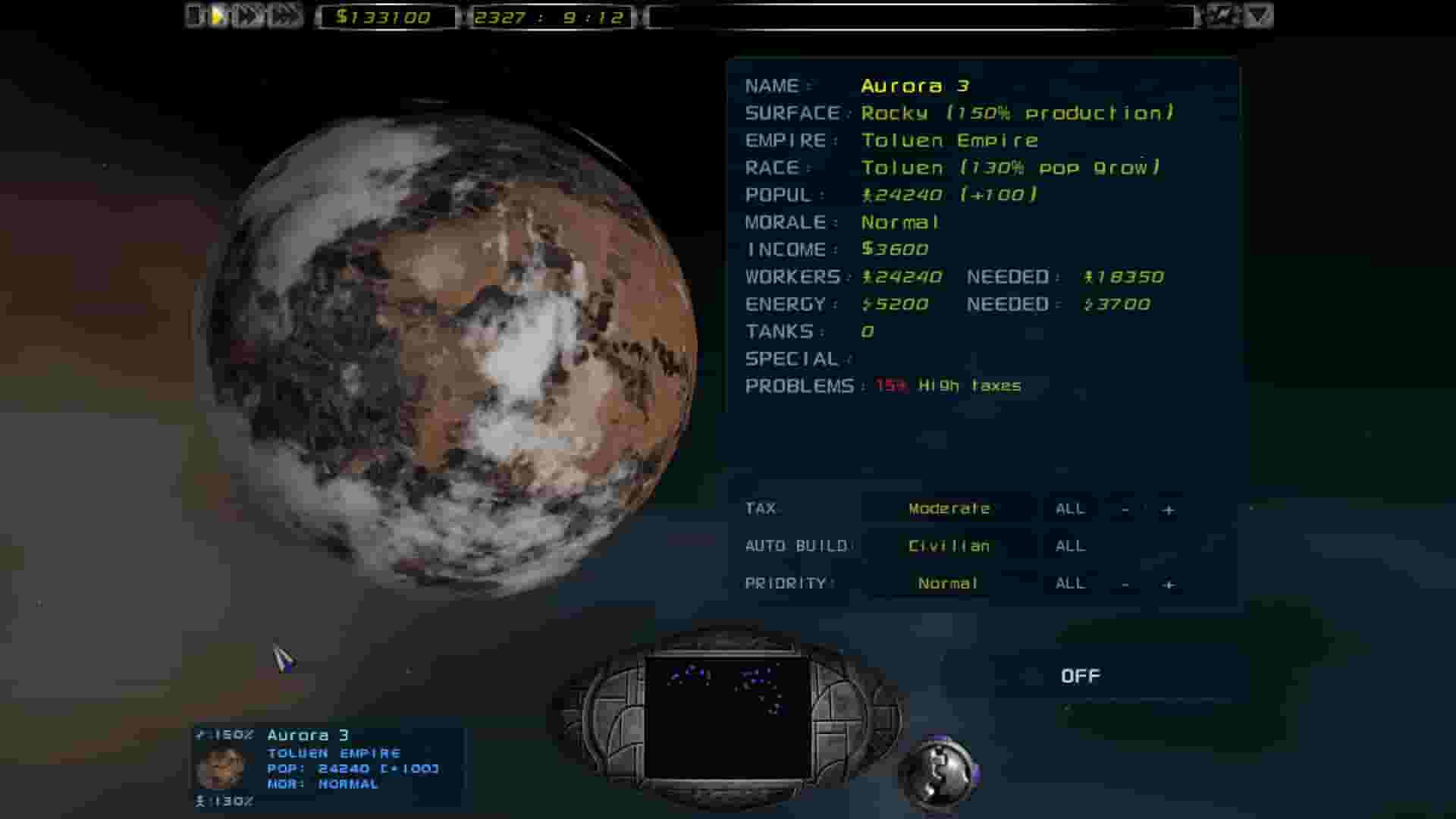Open the AUTO BUILD Civilian selector
Screen dimensions: 1456x819
click(x=949, y=545)
